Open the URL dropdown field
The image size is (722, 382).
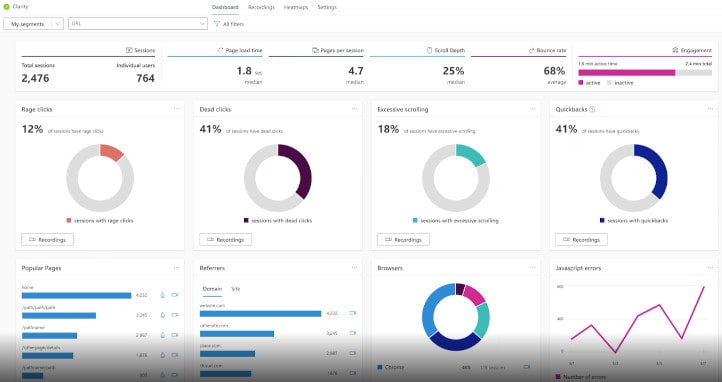[x=138, y=24]
